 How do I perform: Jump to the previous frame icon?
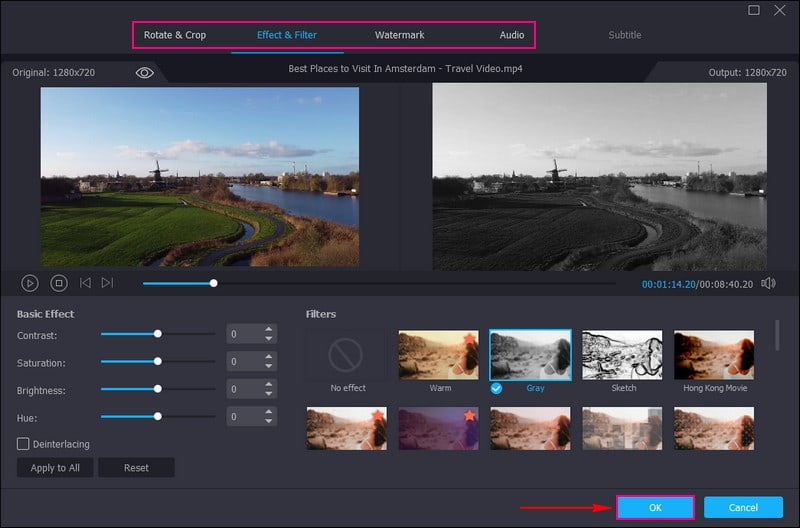85,283
